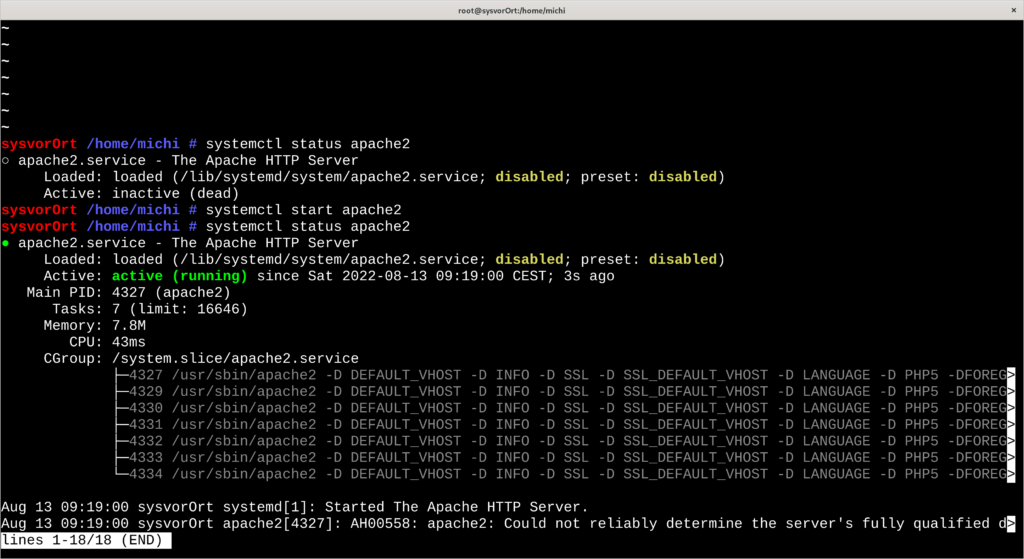Image resolution: width=1024 pixels, height=559 pixels.
Task: Click first "systemctl status apache2" command
Action: coord(308,144)
